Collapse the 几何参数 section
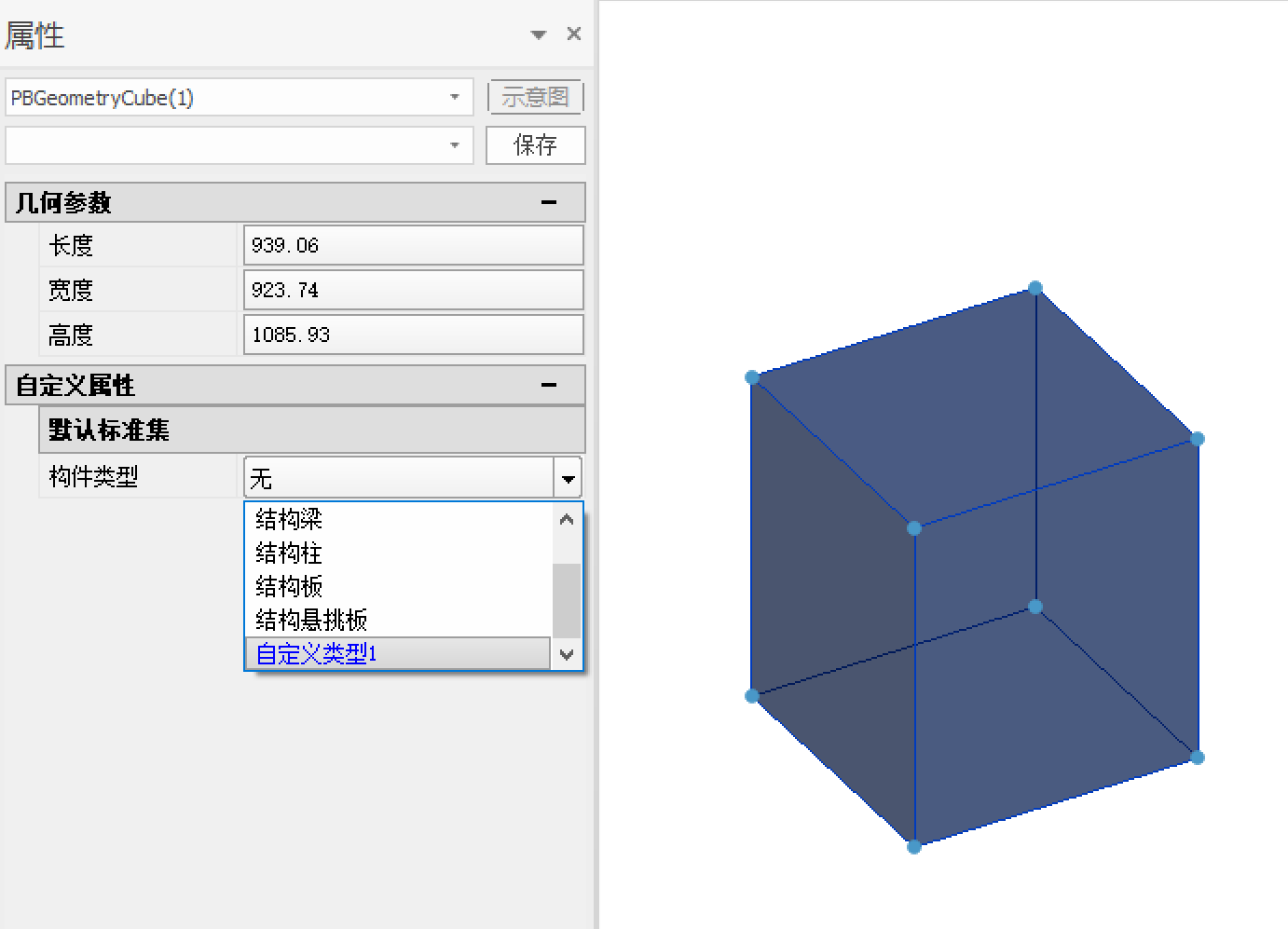Image resolution: width=1288 pixels, height=929 pixels. point(549,203)
